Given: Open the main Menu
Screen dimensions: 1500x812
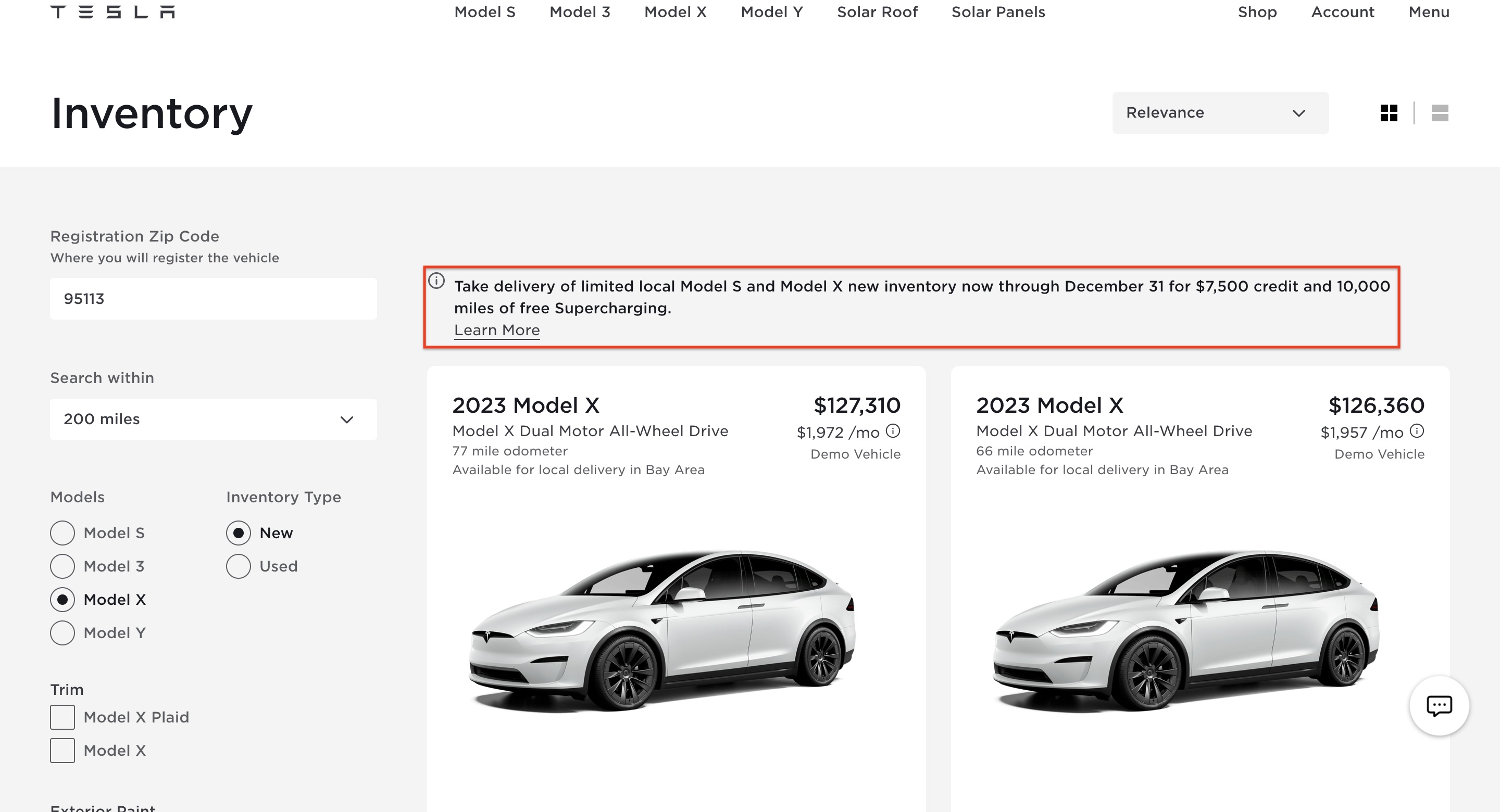Looking at the screenshot, I should tap(1429, 12).
